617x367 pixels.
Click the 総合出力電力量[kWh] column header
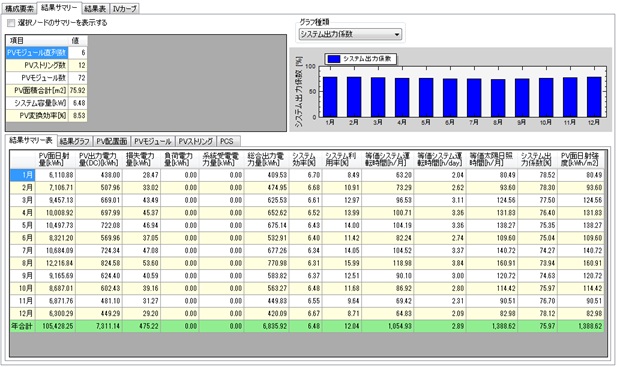click(x=266, y=160)
